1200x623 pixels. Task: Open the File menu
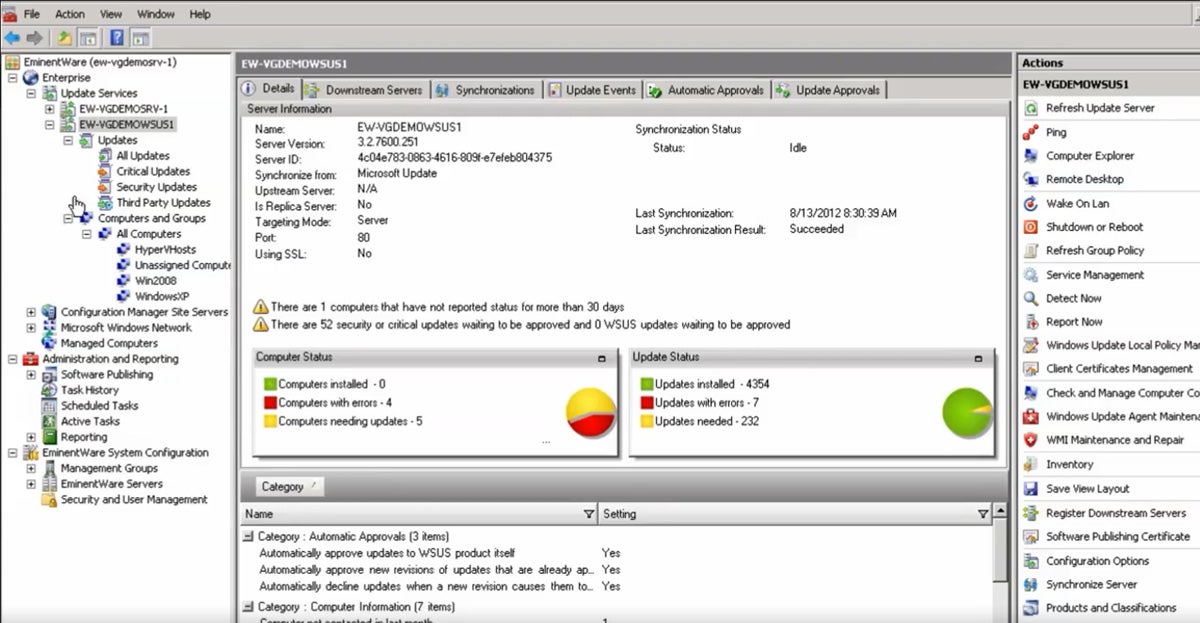32,14
